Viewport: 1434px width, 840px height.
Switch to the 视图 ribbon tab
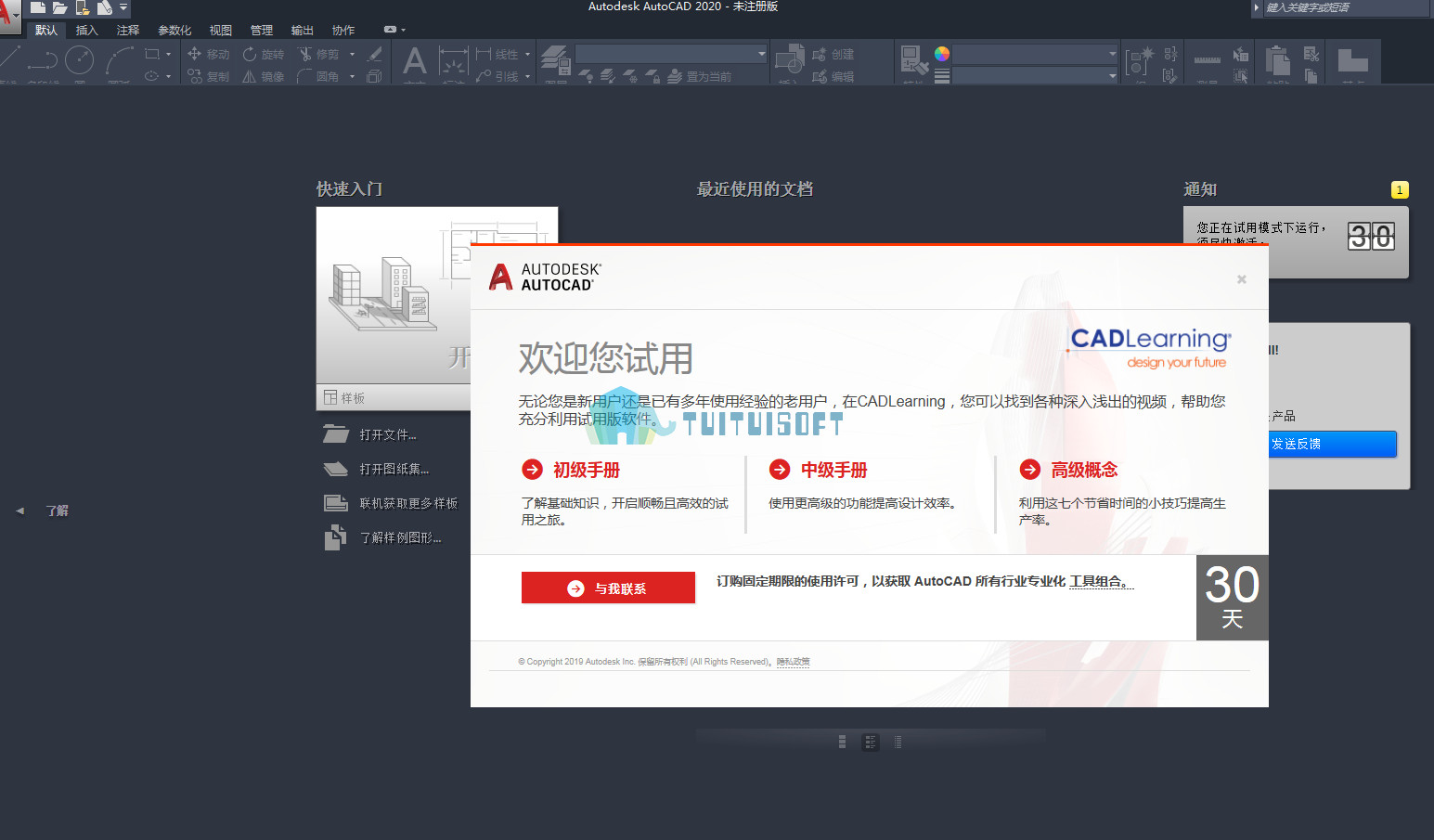pyautogui.click(x=221, y=30)
